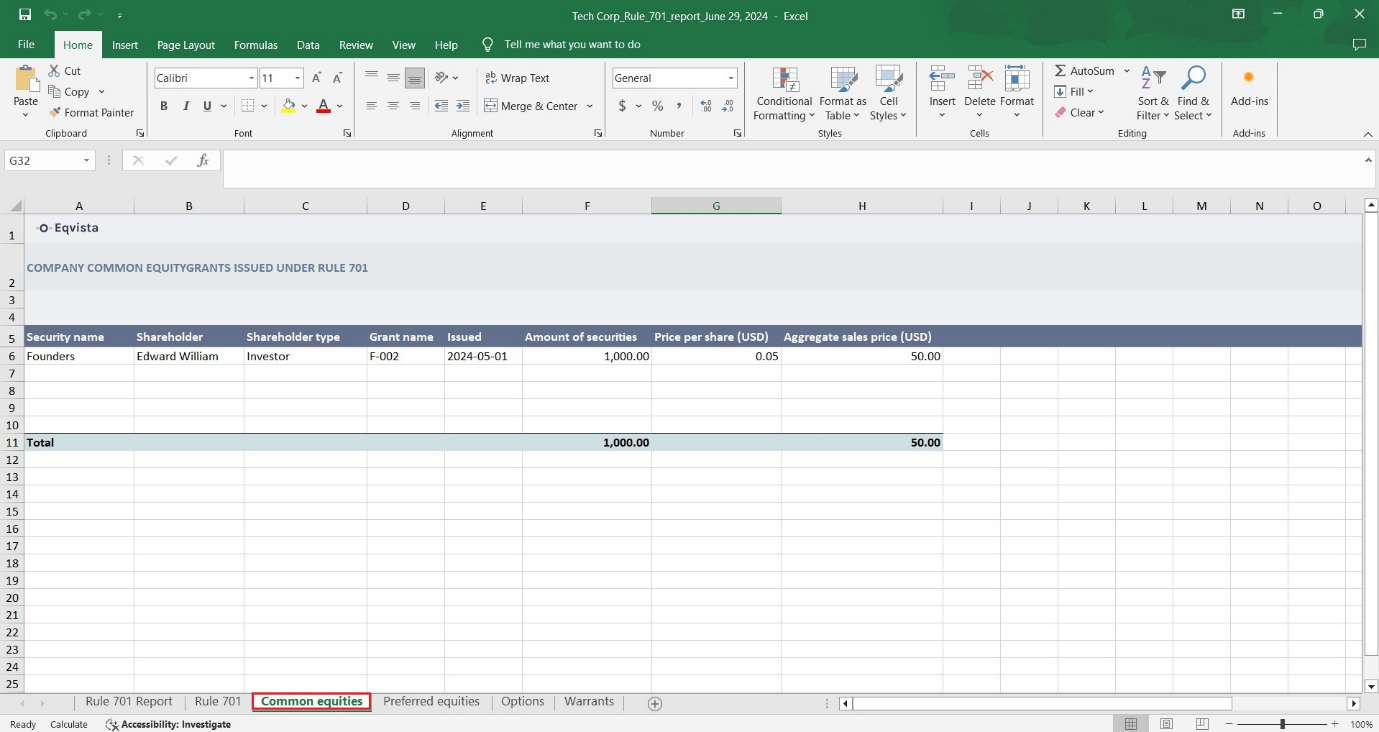The image size is (1379, 732).
Task: Click the Delete cells icon
Action: tap(980, 80)
